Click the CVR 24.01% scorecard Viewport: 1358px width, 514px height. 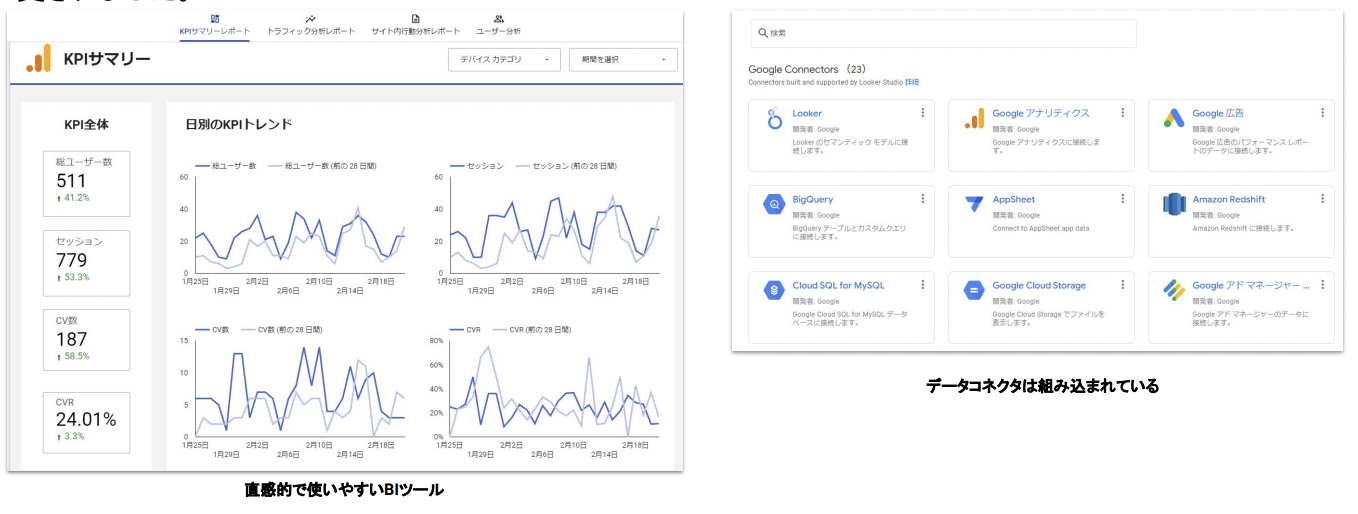coord(86,422)
